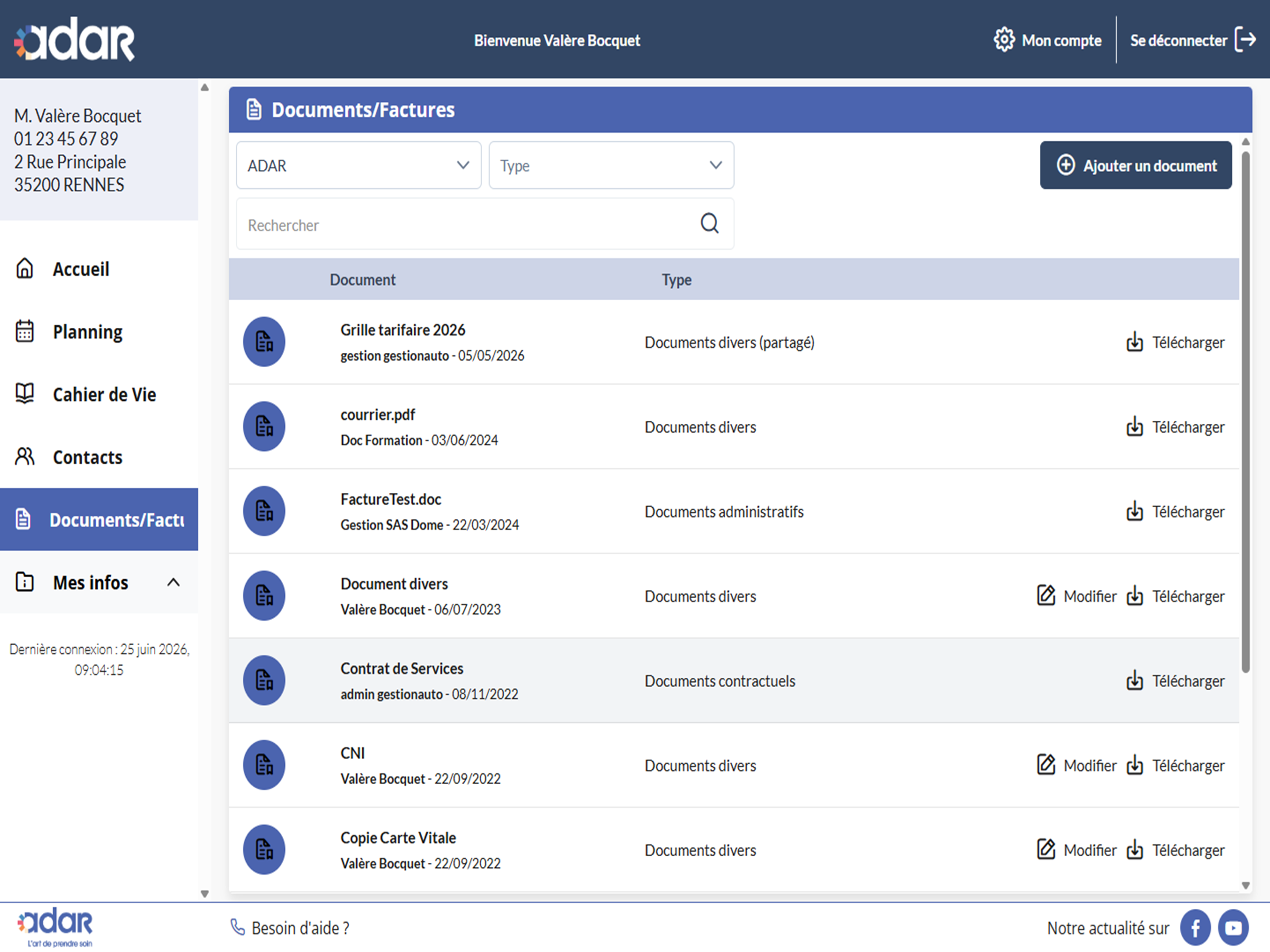Click the book icon beside Cahier de Vie

25,394
